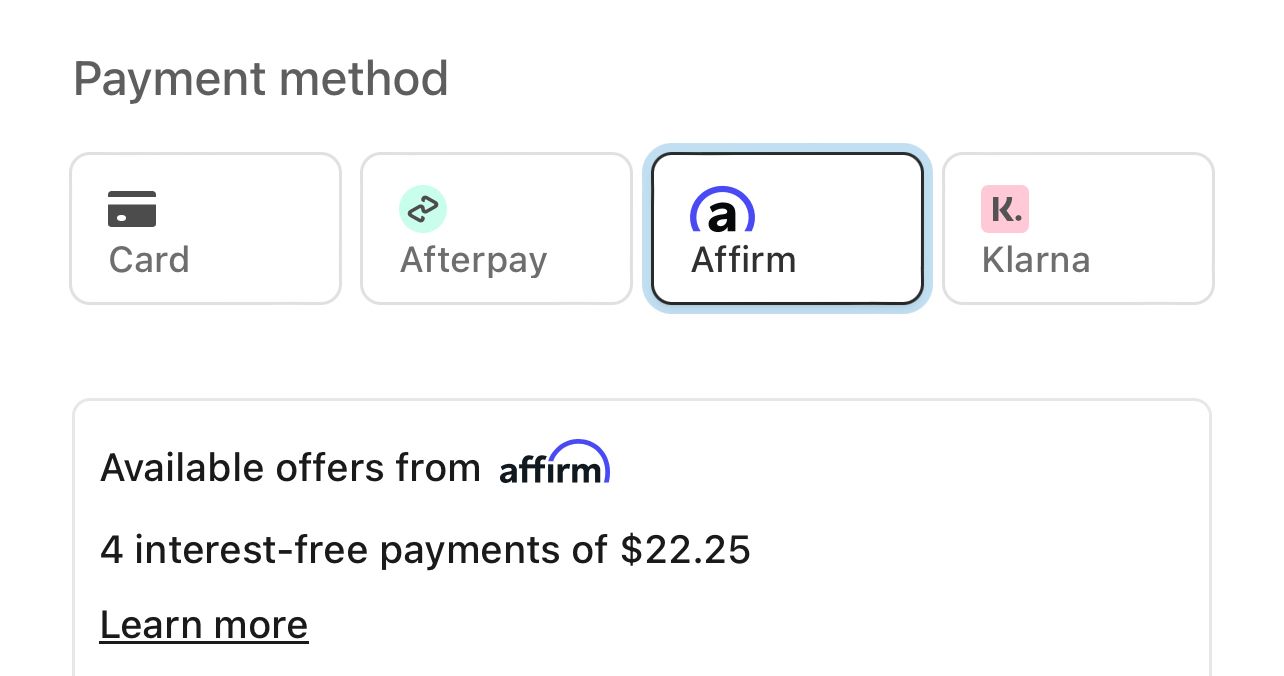The image size is (1284, 676).
Task: Choose the Klarna payment option
Action: 1078,229
